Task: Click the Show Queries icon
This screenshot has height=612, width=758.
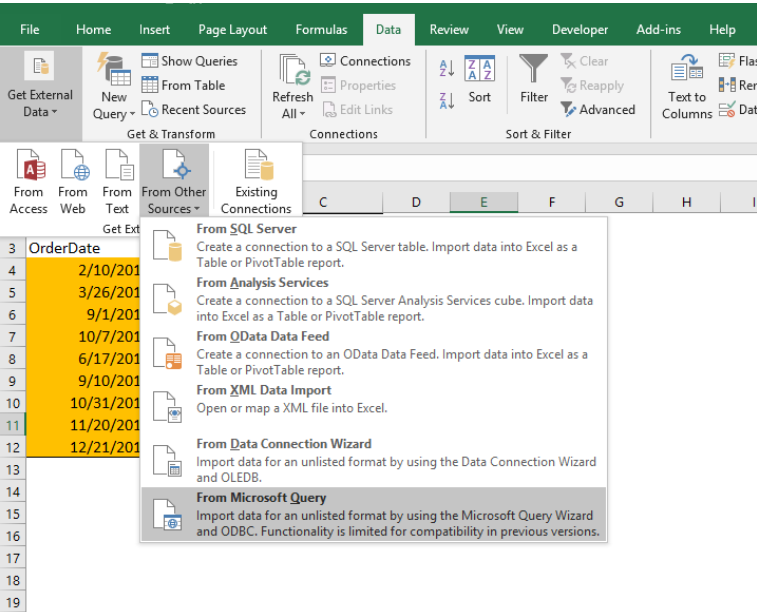Action: click(150, 61)
